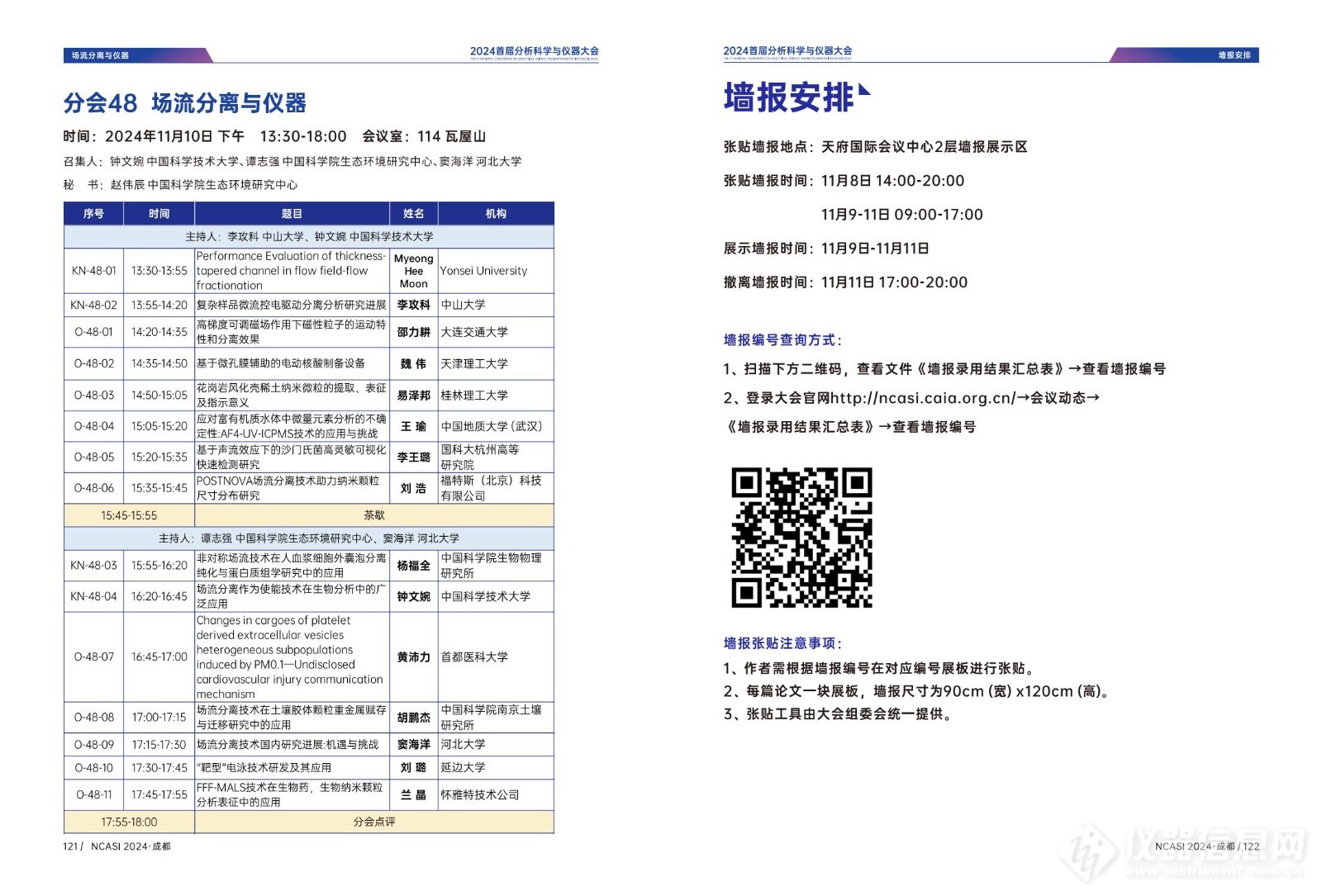
Task: Click speaker name '杨福全'
Action: (x=414, y=566)
